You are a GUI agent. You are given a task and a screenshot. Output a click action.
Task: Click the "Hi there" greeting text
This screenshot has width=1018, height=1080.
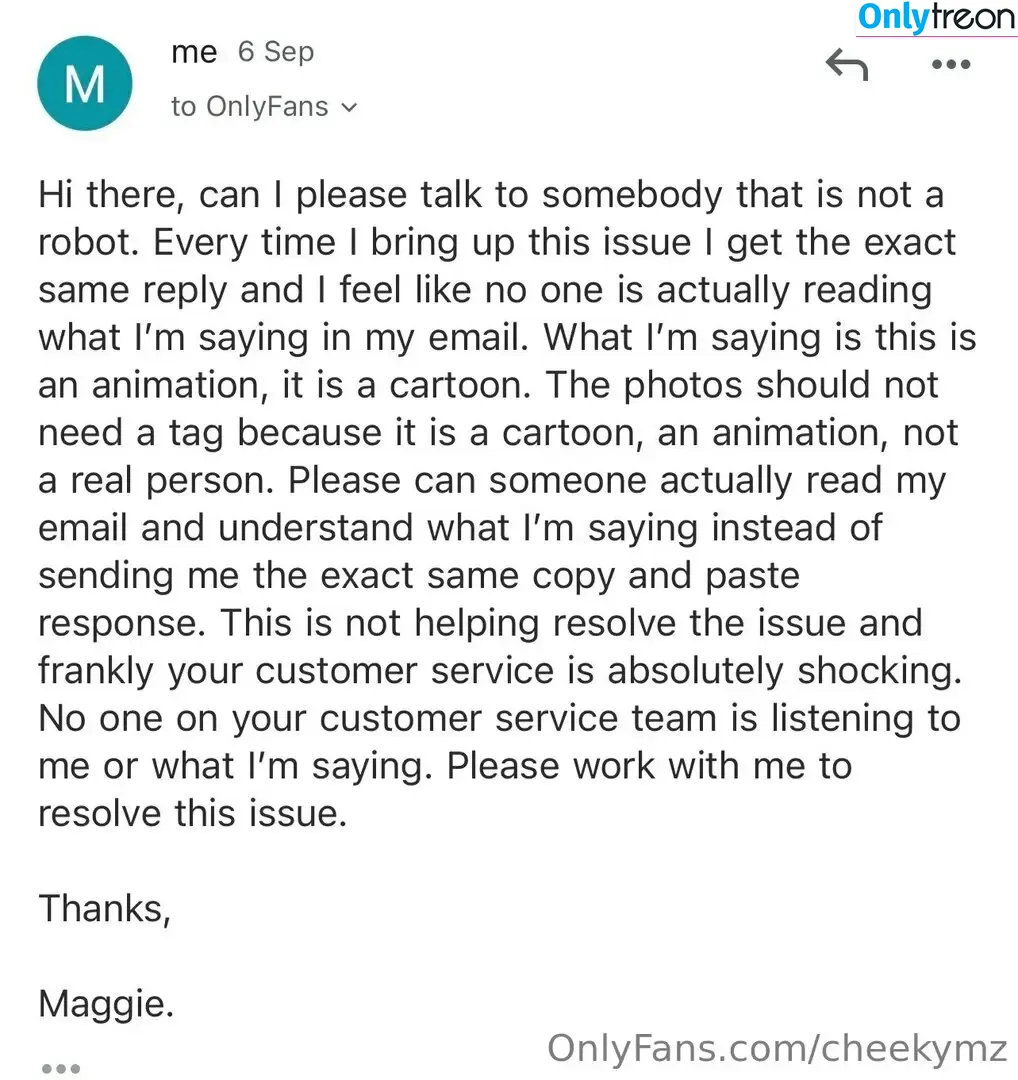pos(108,195)
